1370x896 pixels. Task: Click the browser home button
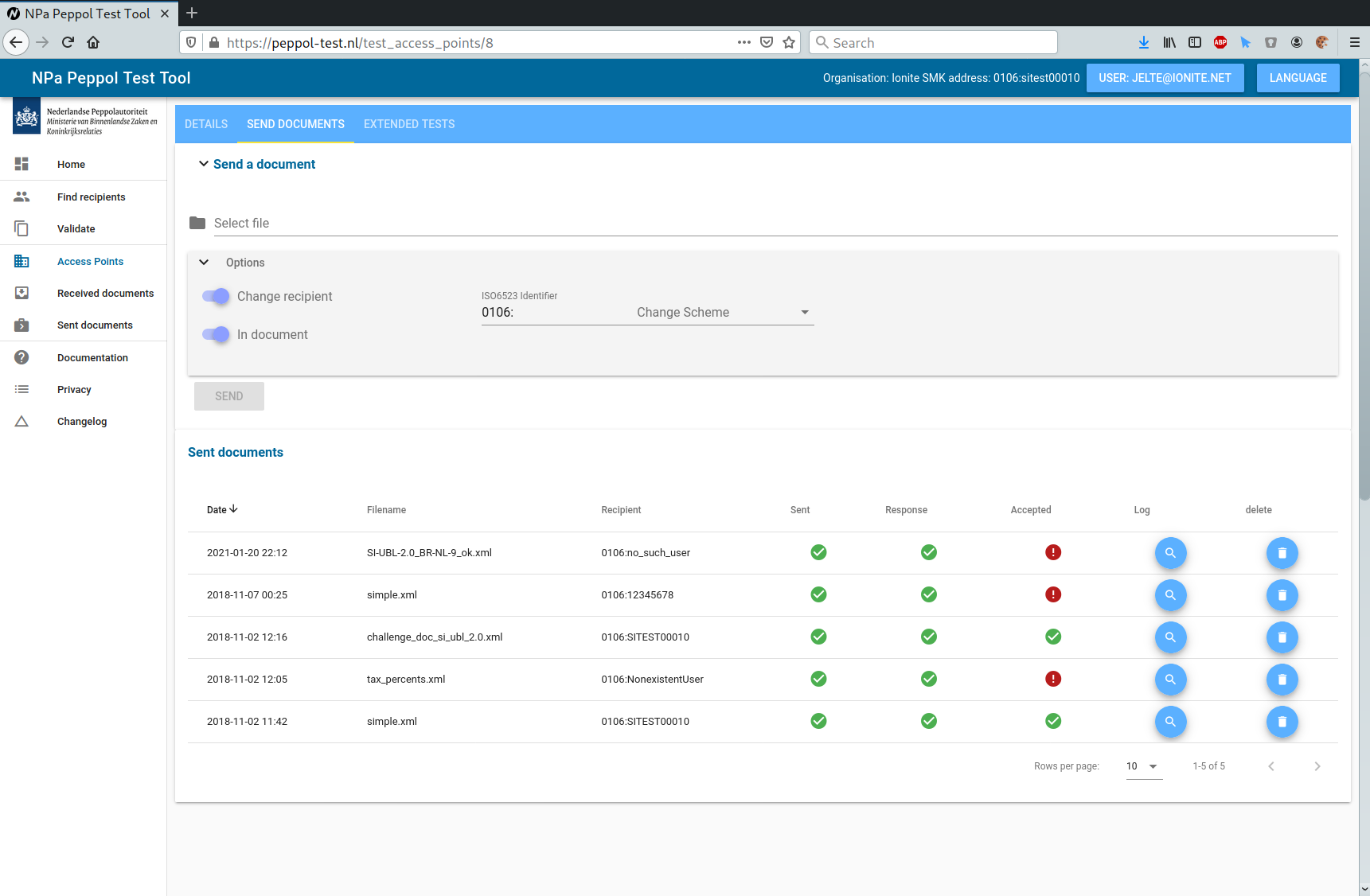pyautogui.click(x=93, y=42)
